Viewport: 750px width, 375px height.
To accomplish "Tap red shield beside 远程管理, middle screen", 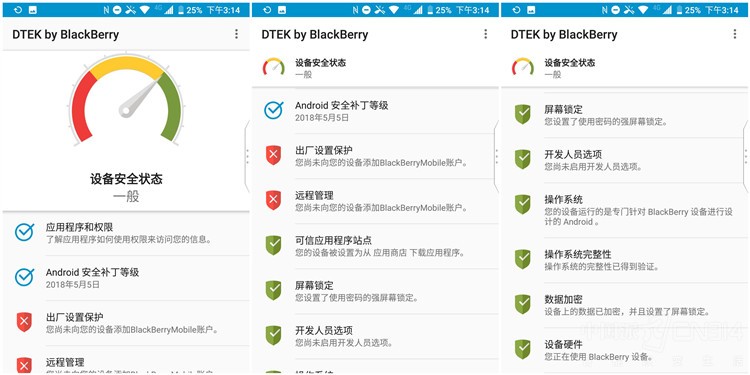I will tap(273, 200).
